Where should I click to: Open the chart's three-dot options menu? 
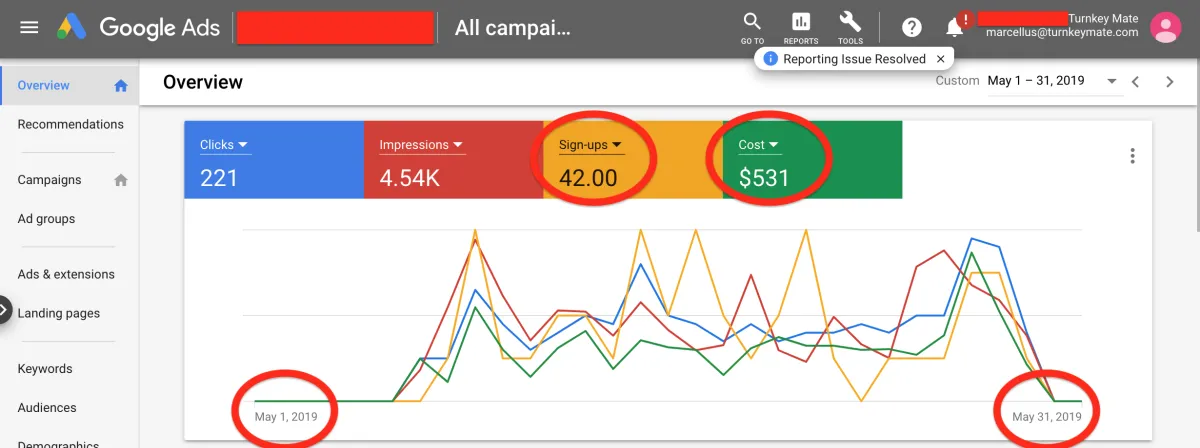click(1132, 156)
